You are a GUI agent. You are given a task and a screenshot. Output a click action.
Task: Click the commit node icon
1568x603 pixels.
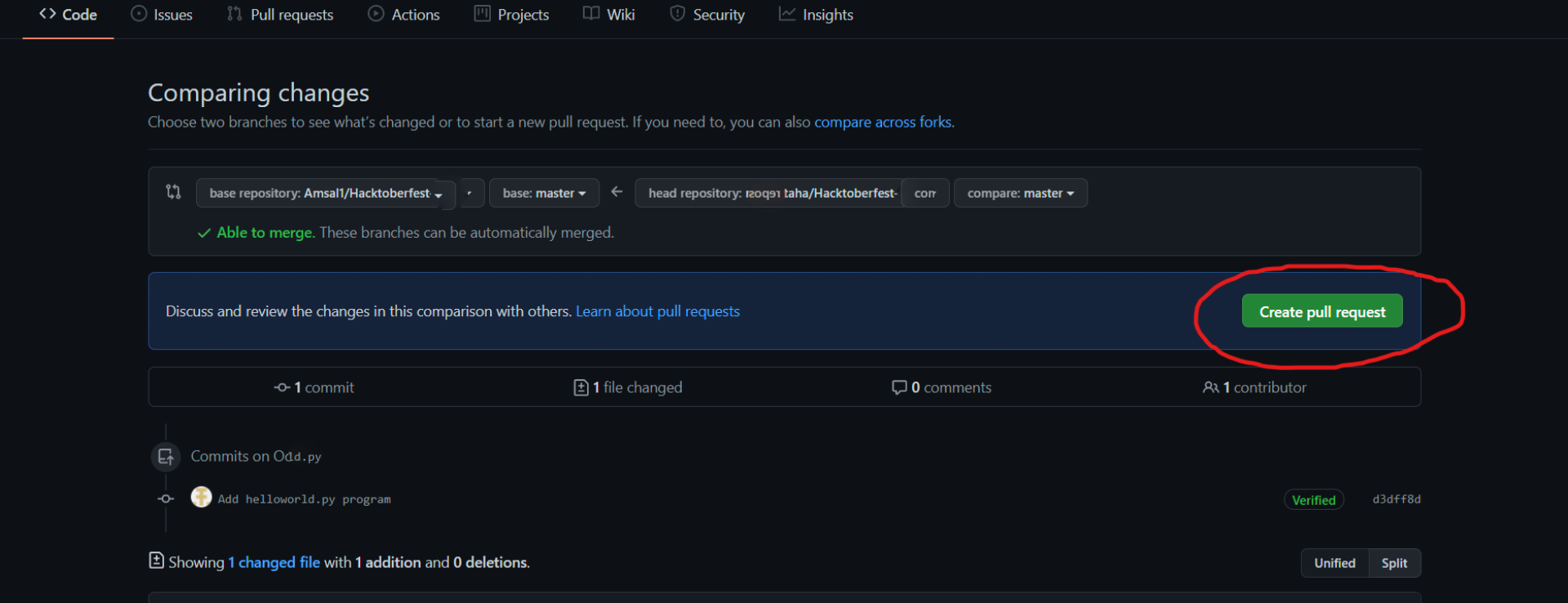(282, 387)
